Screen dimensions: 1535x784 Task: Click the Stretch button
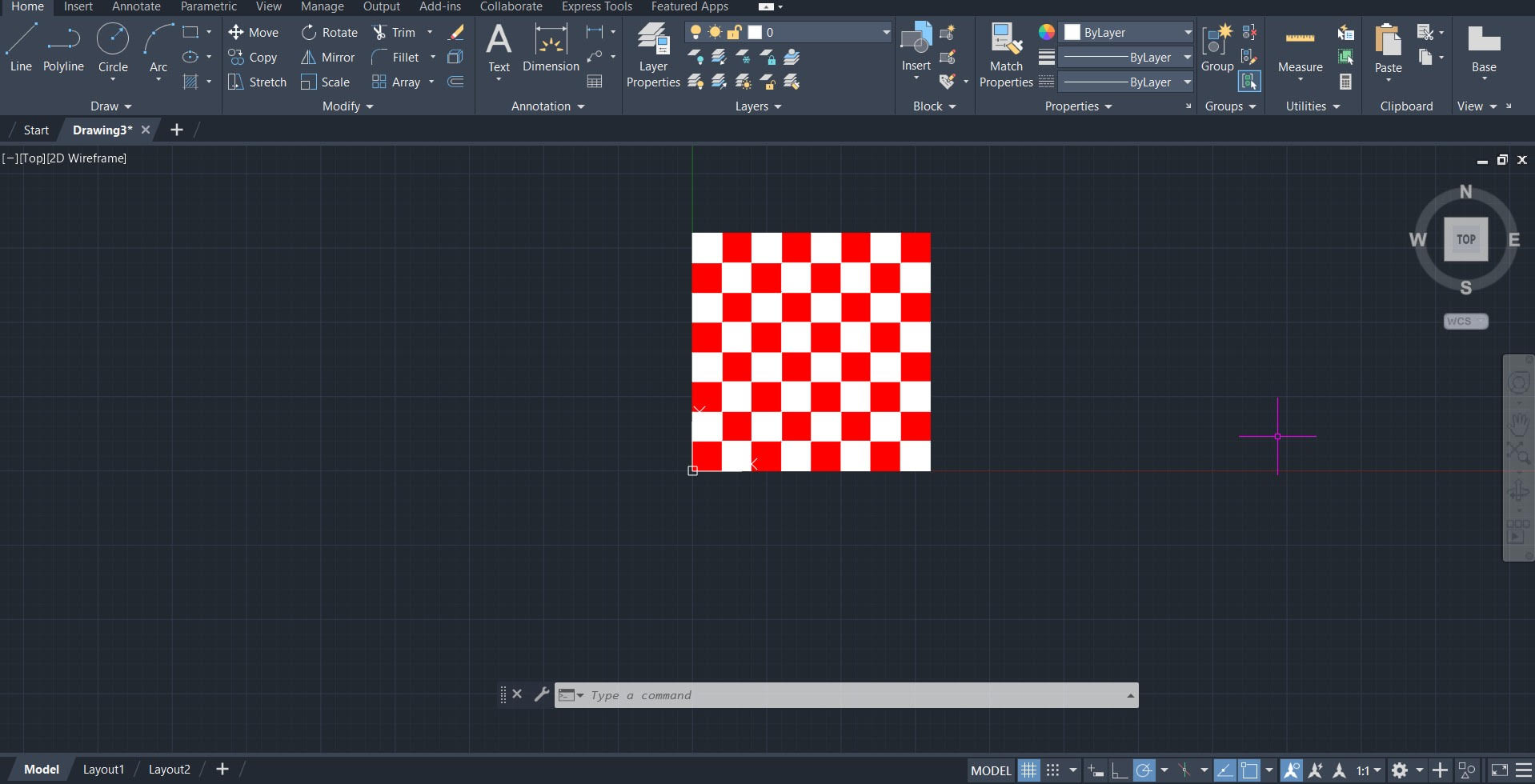click(257, 82)
